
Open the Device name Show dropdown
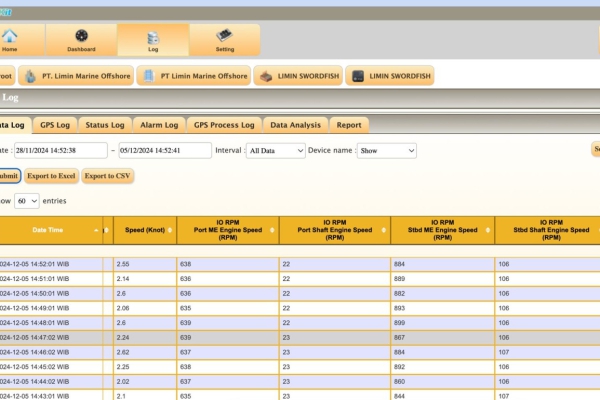coord(386,151)
